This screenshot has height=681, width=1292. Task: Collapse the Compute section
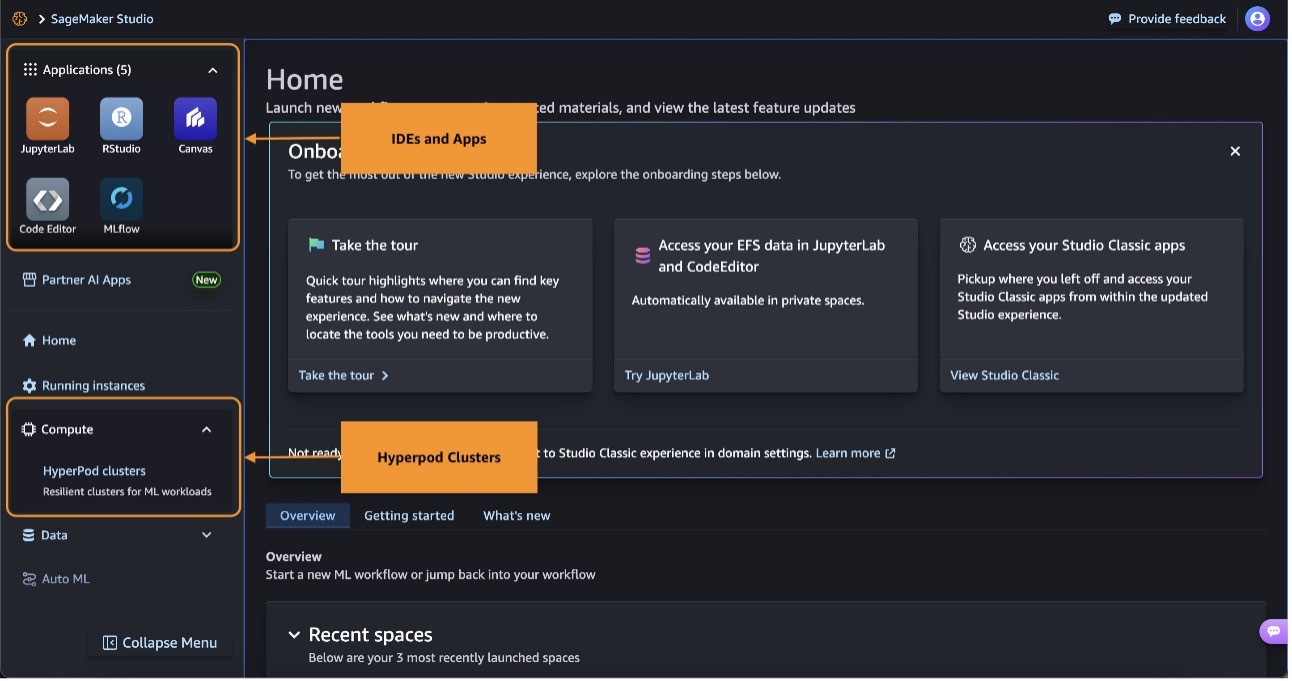coord(206,430)
